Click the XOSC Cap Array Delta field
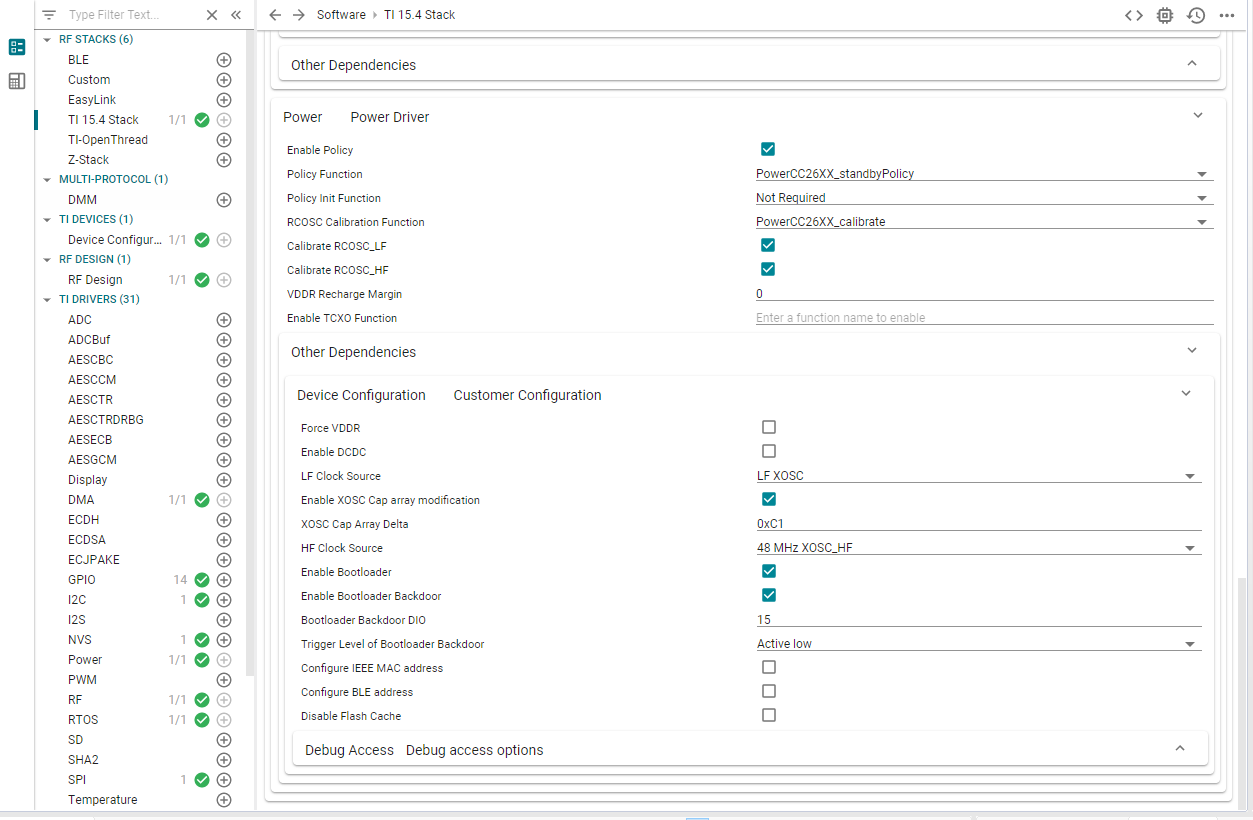Screen dimensions: 1253x820 coord(978,524)
